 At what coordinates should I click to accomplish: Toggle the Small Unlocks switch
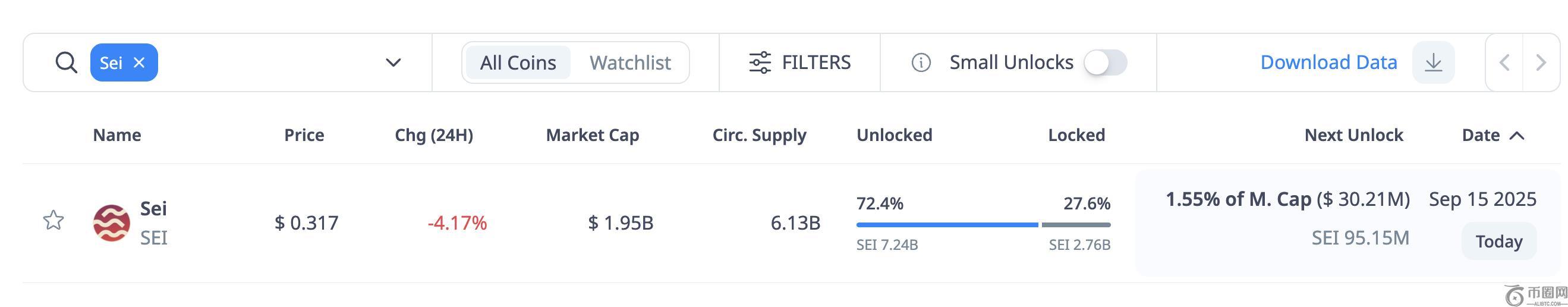[1106, 62]
